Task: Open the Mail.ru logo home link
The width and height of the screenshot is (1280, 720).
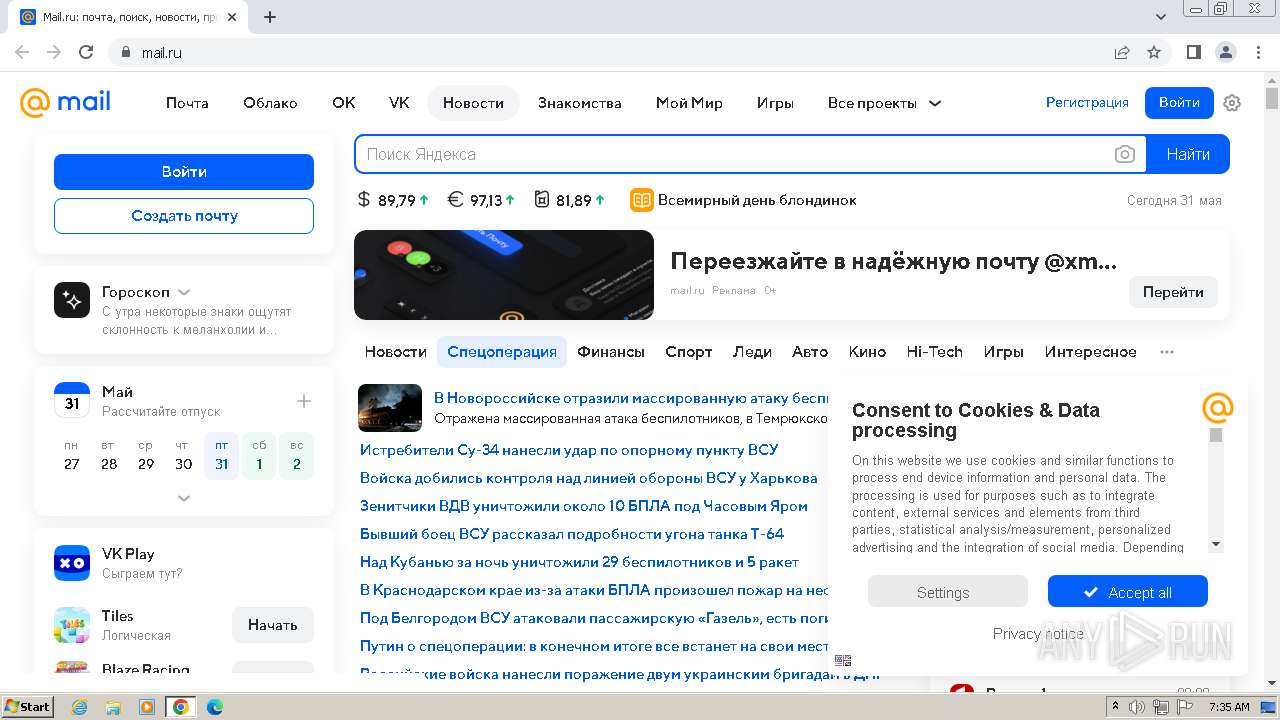Action: click(x=65, y=102)
